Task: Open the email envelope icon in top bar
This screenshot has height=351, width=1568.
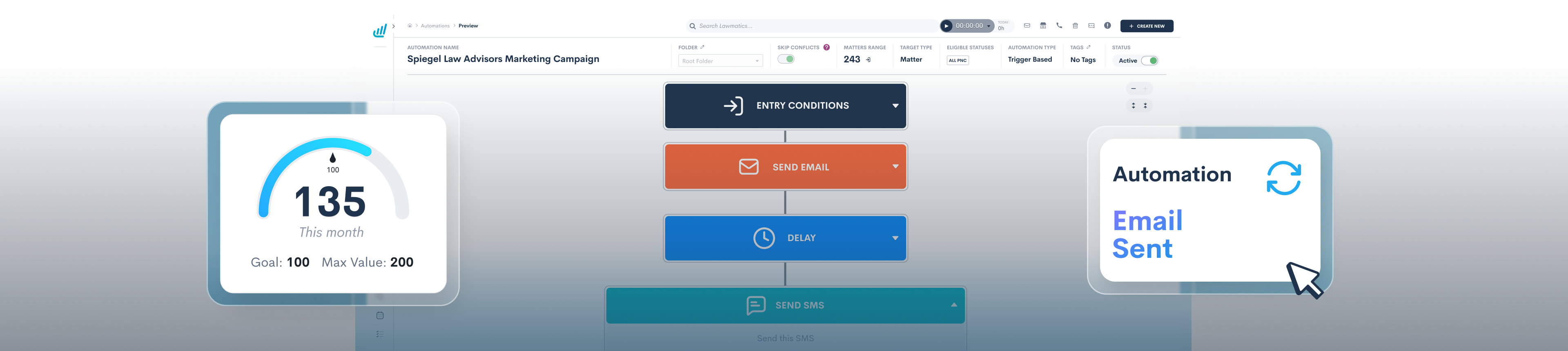Action: click(x=1027, y=26)
